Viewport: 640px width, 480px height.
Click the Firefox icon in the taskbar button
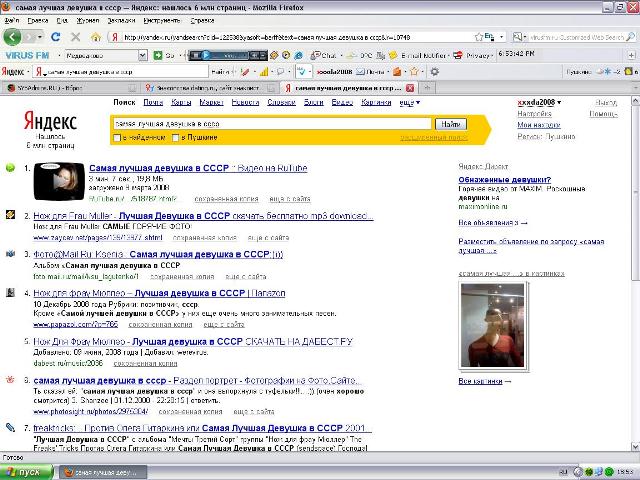pos(69,473)
